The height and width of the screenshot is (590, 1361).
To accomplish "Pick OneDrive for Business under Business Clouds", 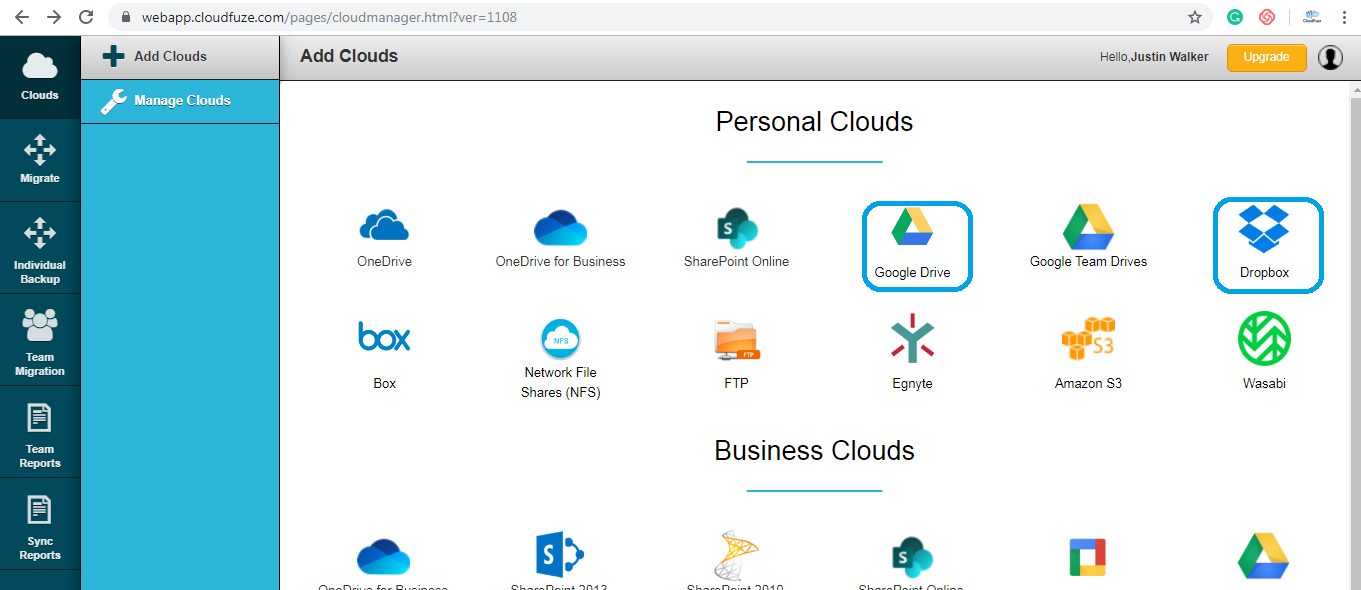I will (383, 564).
